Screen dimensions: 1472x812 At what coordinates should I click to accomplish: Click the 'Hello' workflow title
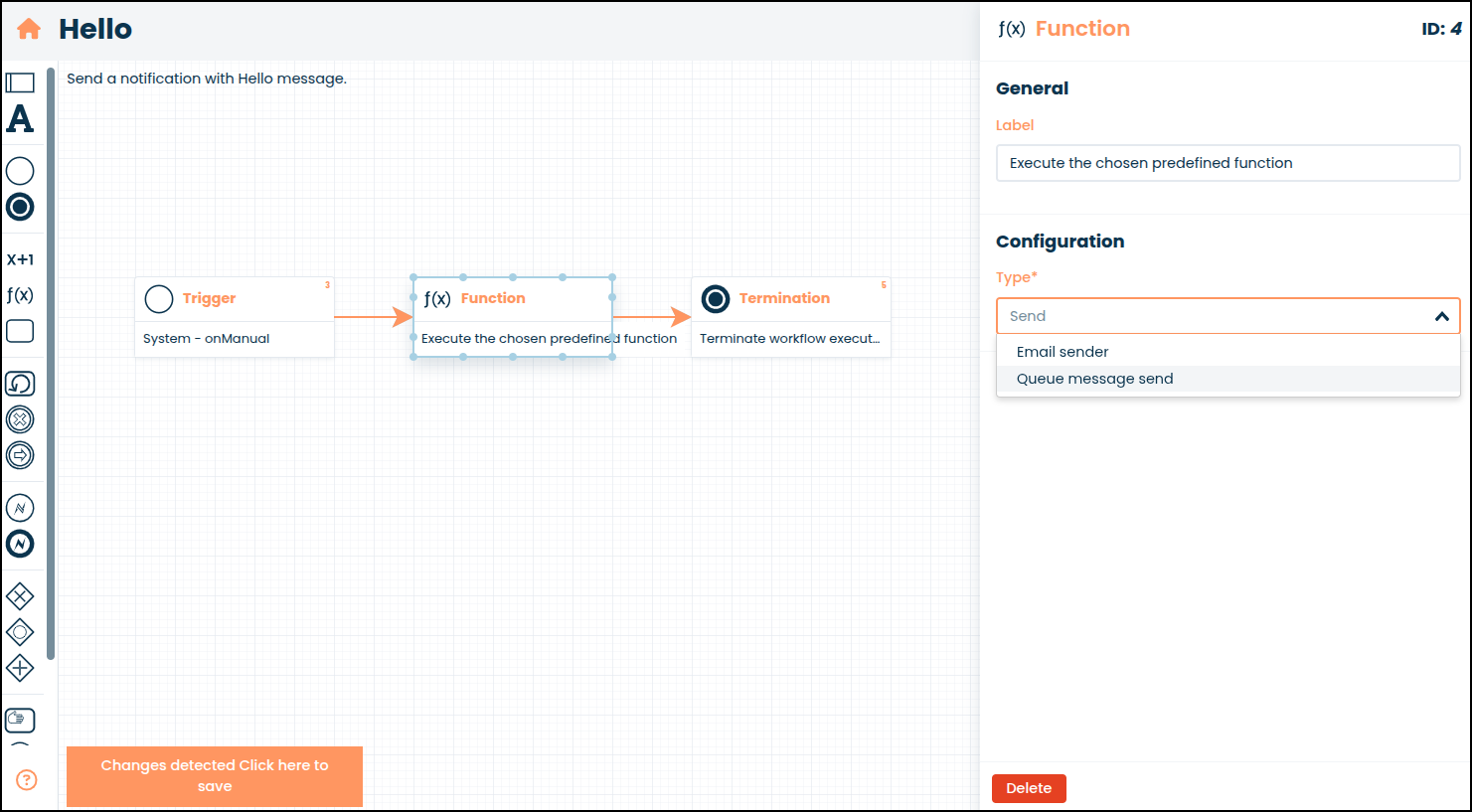click(x=95, y=29)
